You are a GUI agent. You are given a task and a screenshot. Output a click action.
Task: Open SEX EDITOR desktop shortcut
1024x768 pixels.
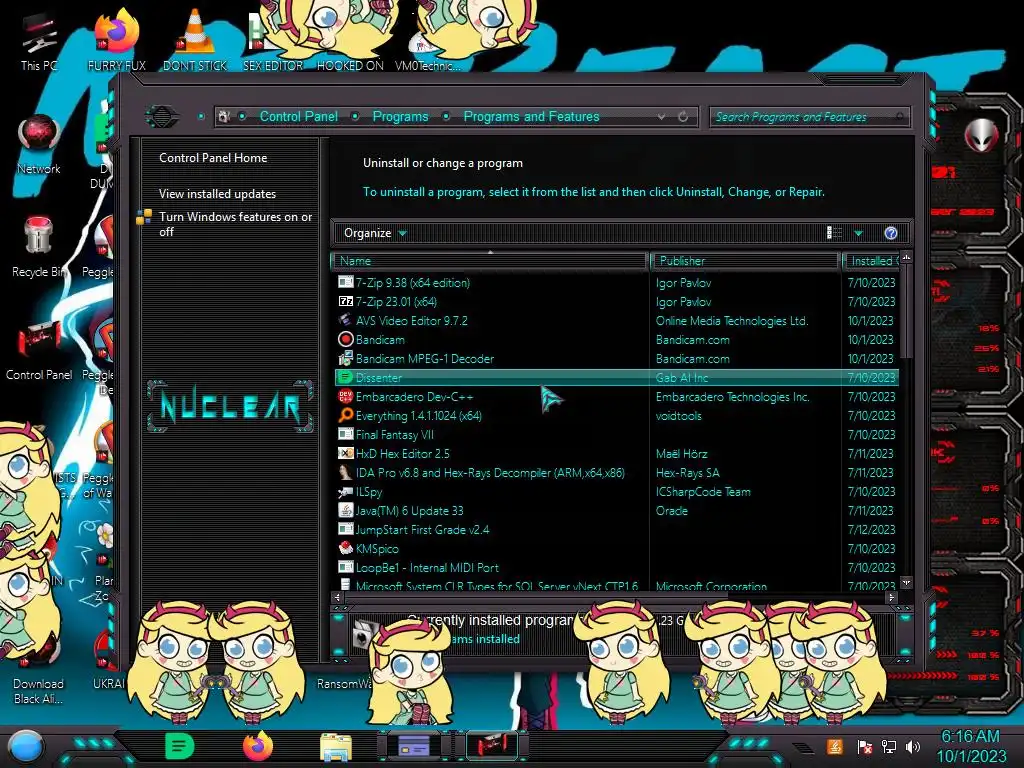(x=272, y=40)
